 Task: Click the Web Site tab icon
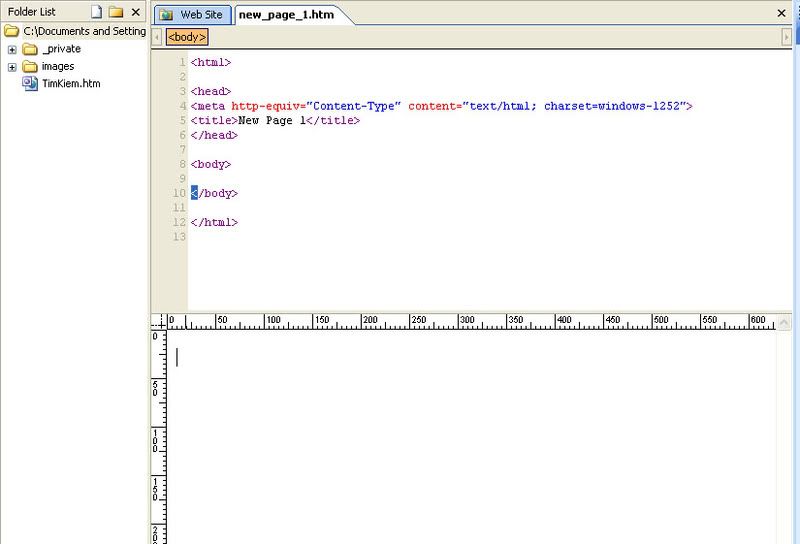[166, 15]
